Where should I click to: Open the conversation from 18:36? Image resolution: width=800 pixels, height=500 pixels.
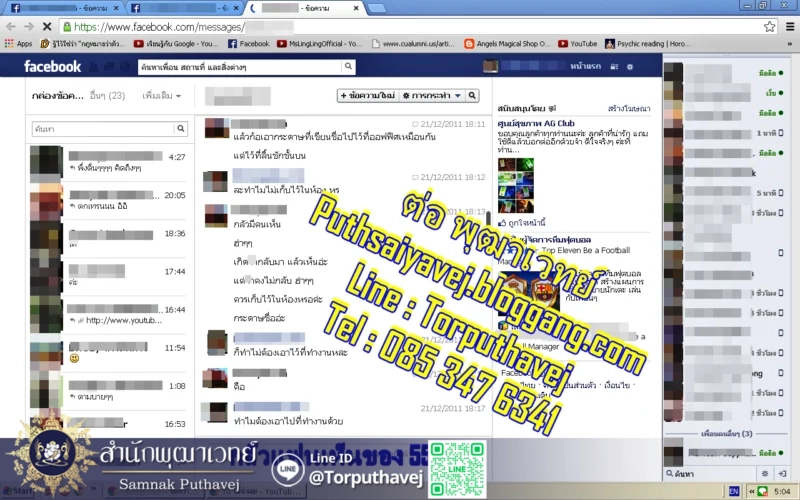pos(110,239)
